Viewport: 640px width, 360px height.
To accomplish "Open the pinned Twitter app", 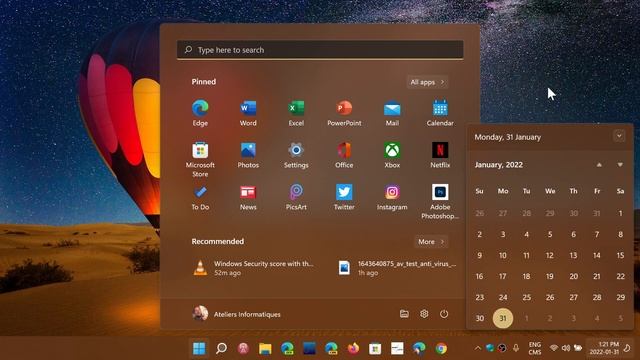I will coord(344,198).
